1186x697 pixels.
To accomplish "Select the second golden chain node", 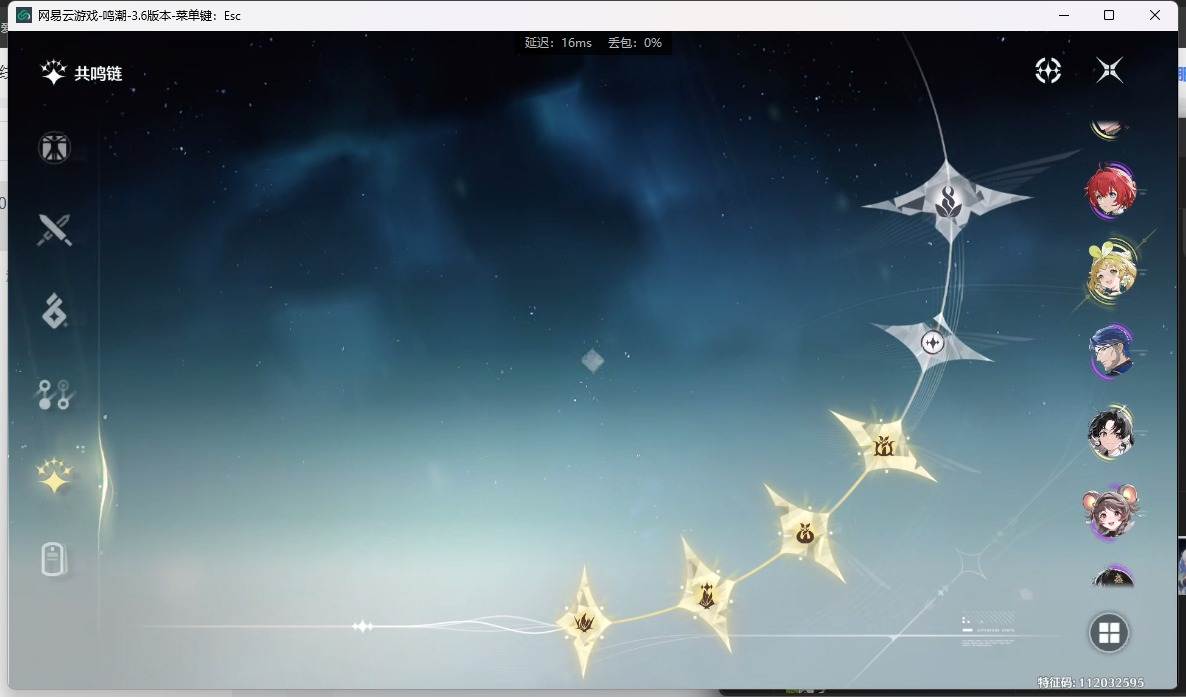I will (706, 594).
